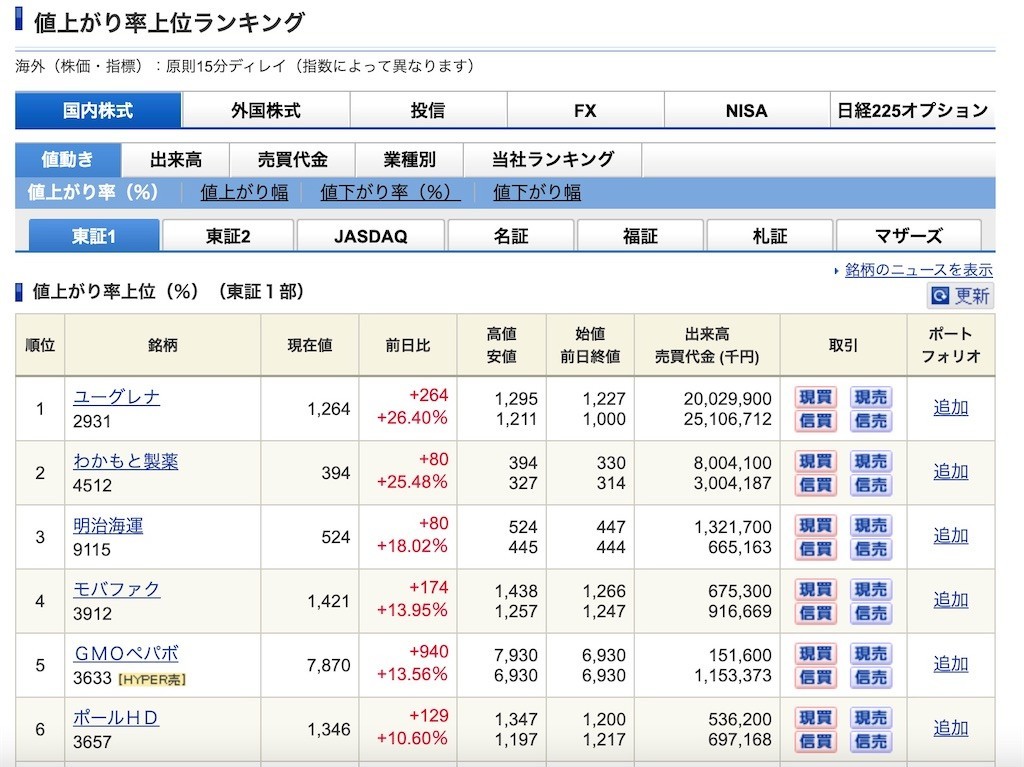The image size is (1024, 767).
Task: Click 信売 icon for 明治海運
Action: 871,549
